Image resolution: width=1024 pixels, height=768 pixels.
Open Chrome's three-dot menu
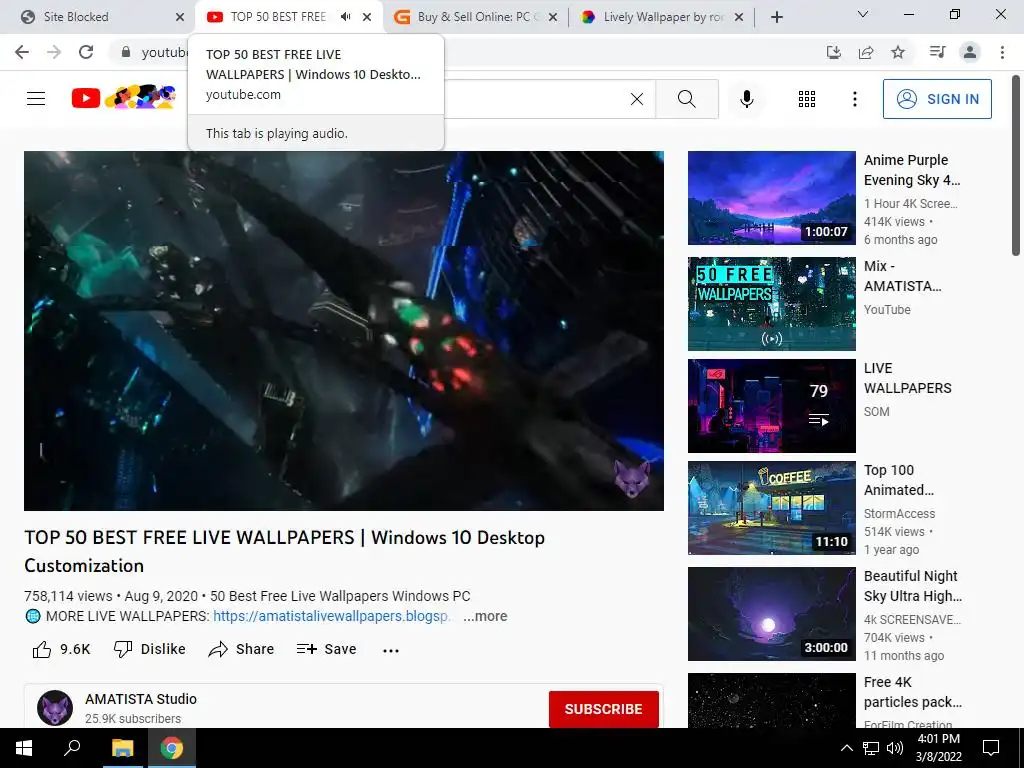[x=1002, y=52]
